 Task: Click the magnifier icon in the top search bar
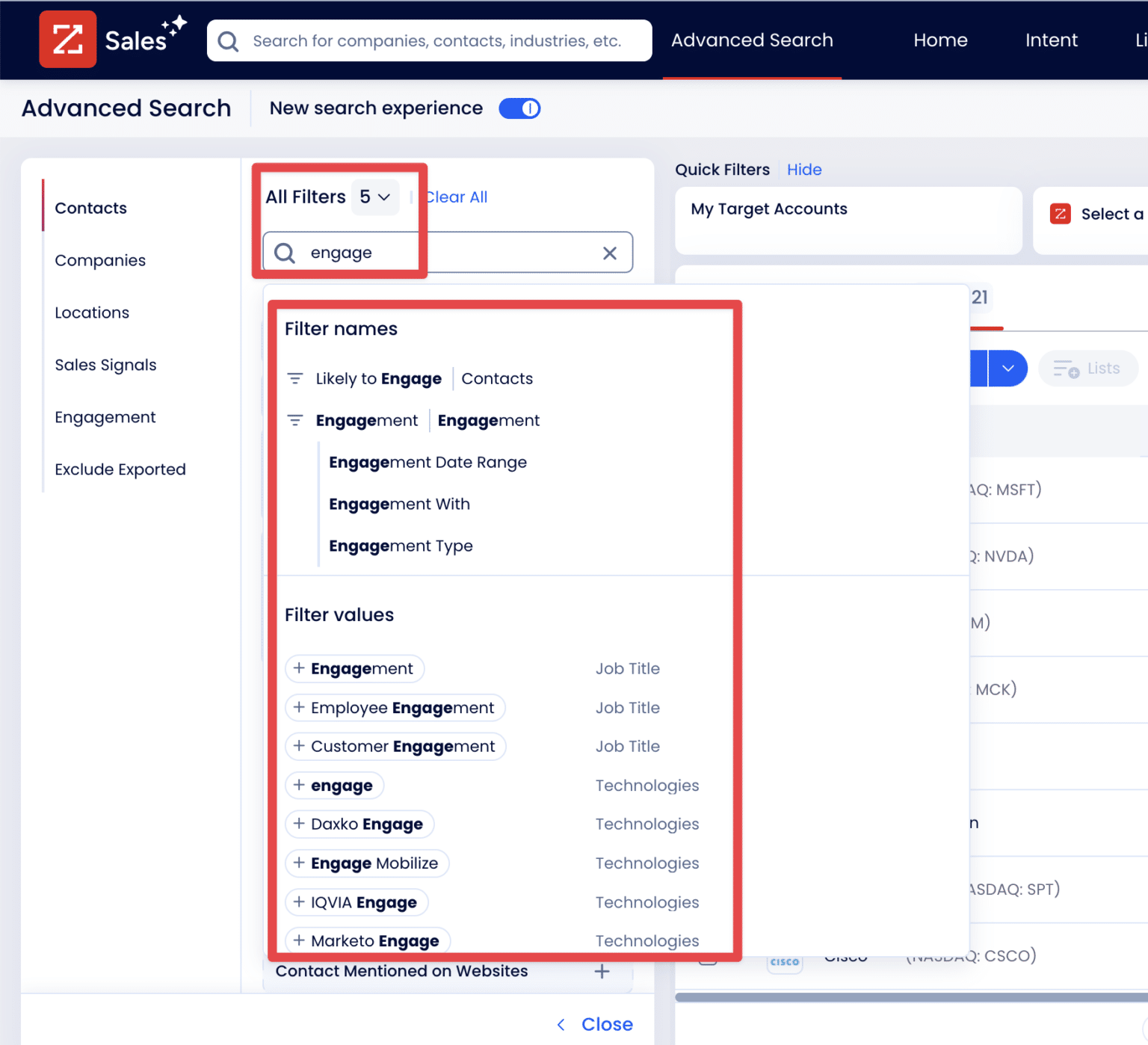pos(228,41)
